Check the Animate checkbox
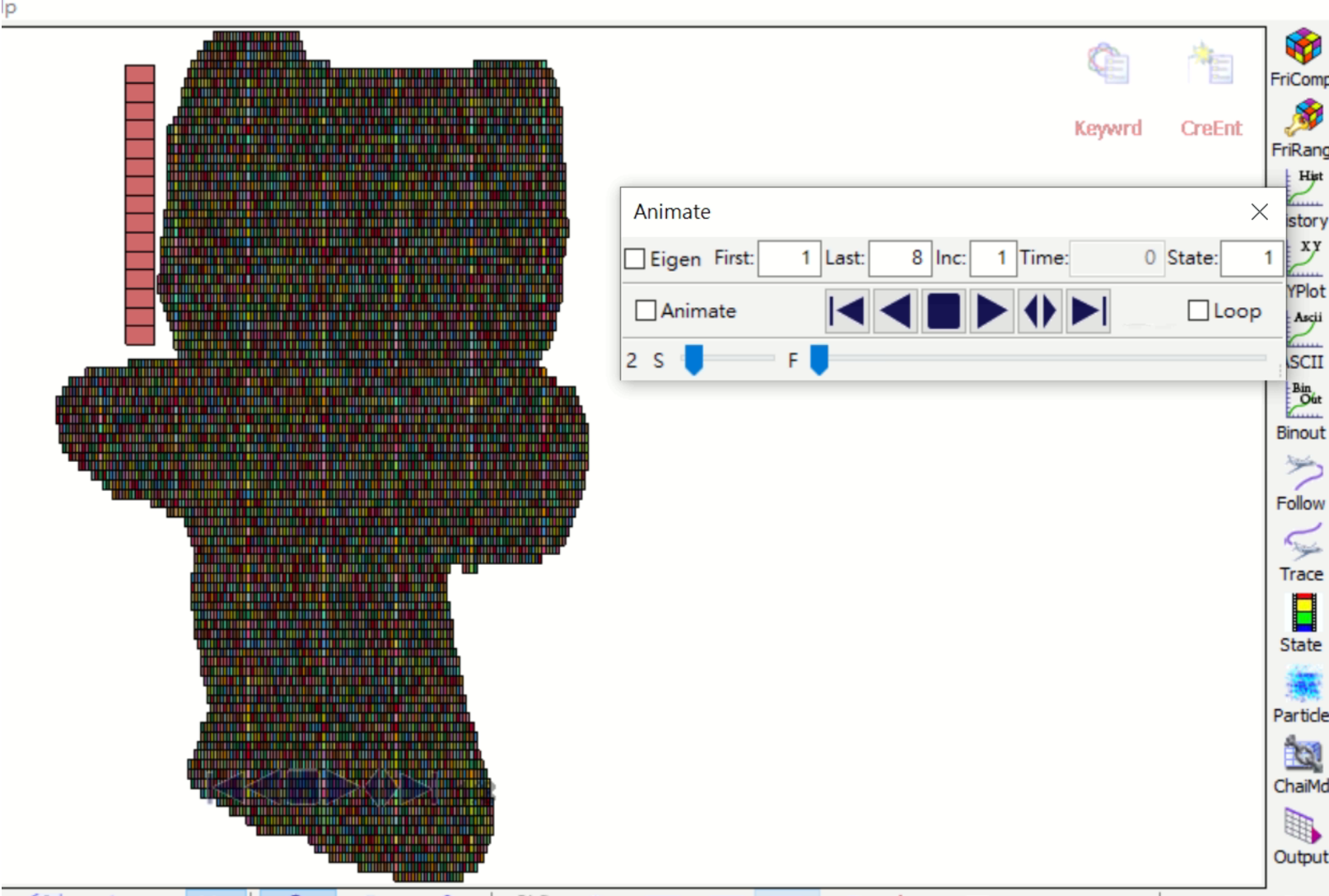This screenshot has height=896, width=1329. pos(646,310)
